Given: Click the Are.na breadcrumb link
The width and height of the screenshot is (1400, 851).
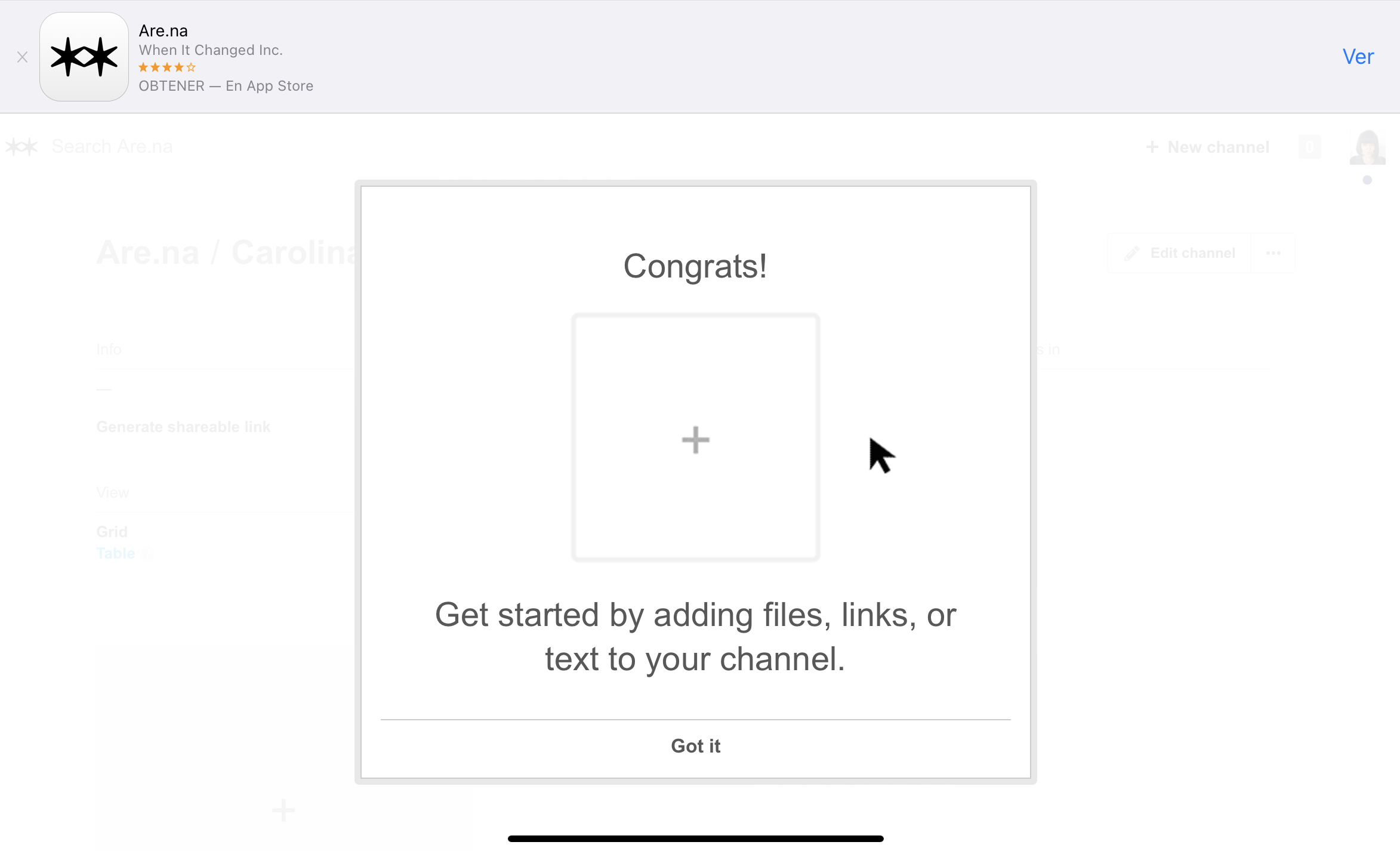Looking at the screenshot, I should coord(147,252).
